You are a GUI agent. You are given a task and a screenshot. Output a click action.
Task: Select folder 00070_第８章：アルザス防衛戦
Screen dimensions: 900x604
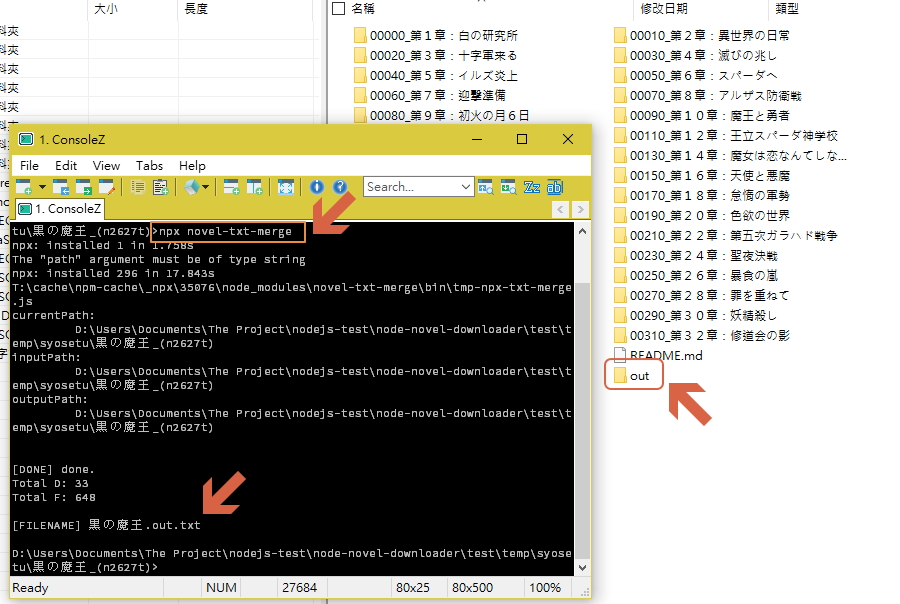pyautogui.click(x=708, y=95)
